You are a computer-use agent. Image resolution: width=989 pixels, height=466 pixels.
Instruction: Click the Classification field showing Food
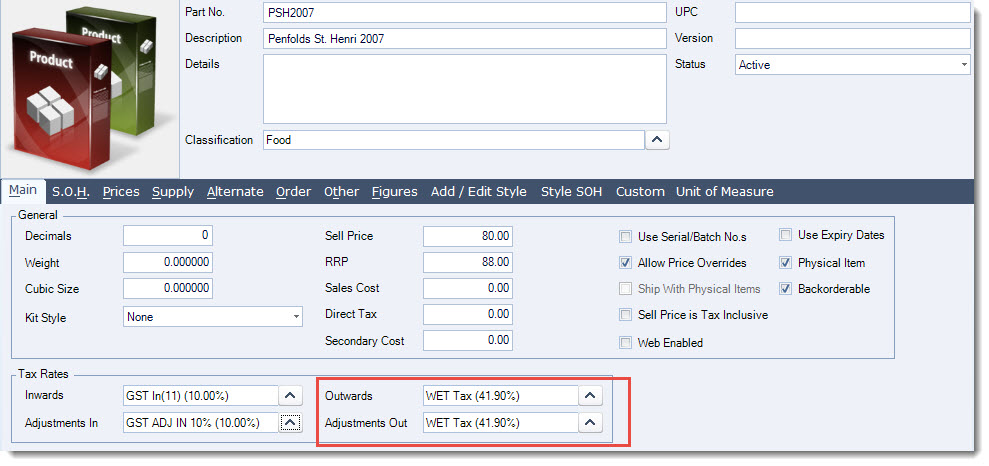(454, 140)
